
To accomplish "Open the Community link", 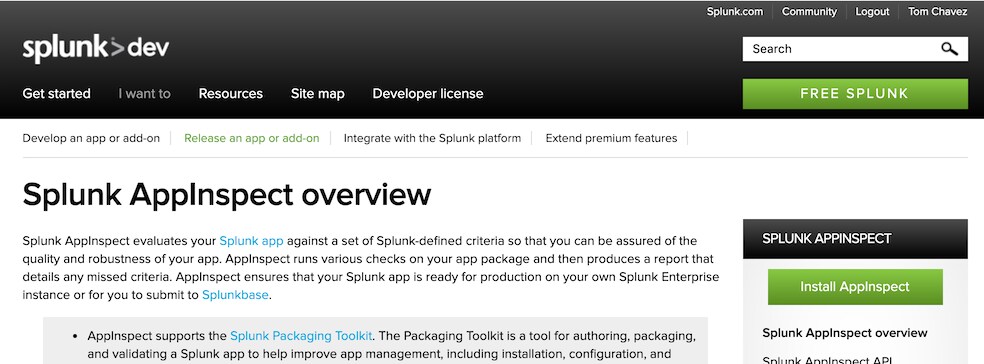I will [810, 11].
